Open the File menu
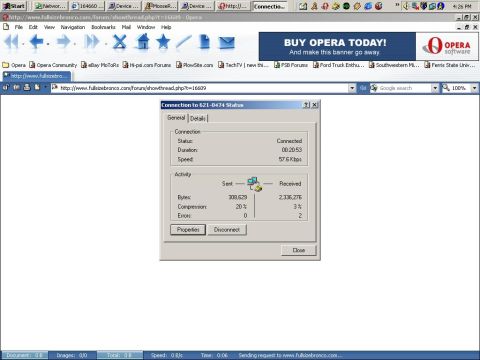The image size is (480, 360). pos(19,27)
